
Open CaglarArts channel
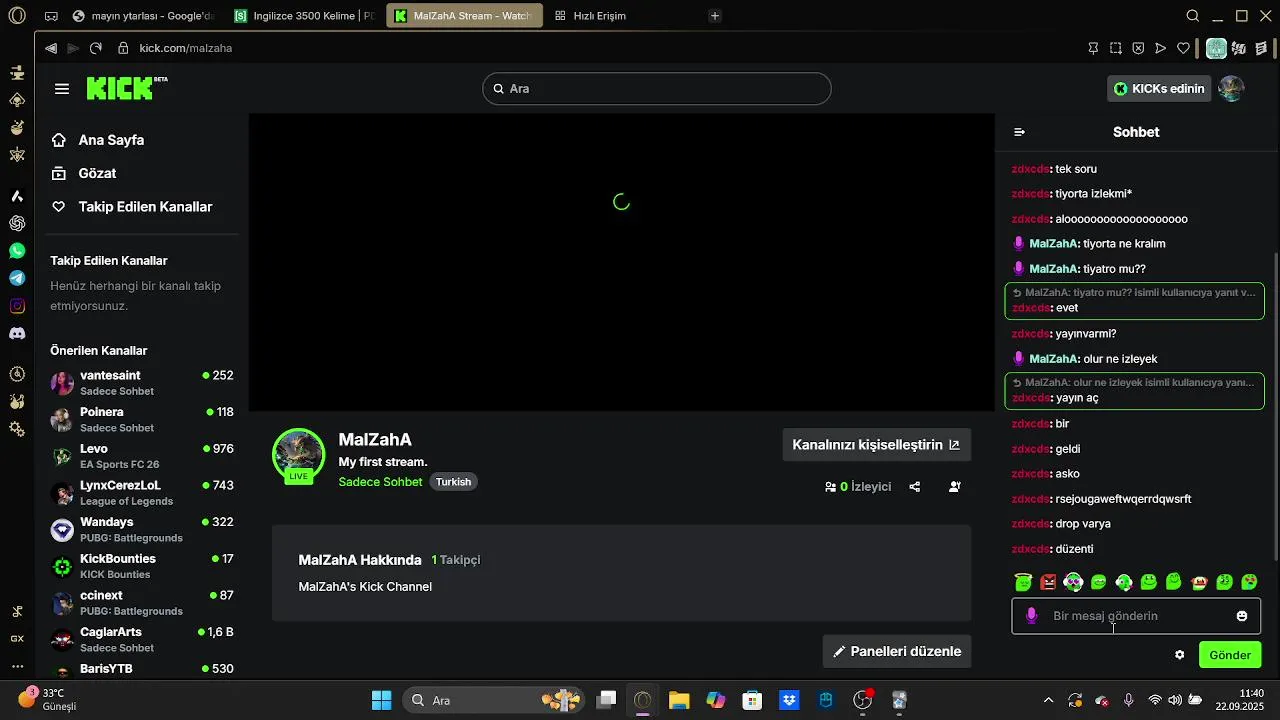click(142, 639)
